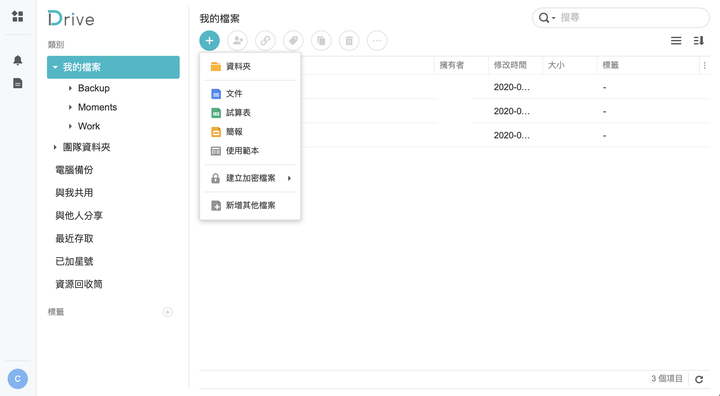Go to 最近存取
Viewport: 720px width, 396px height.
[74, 239]
